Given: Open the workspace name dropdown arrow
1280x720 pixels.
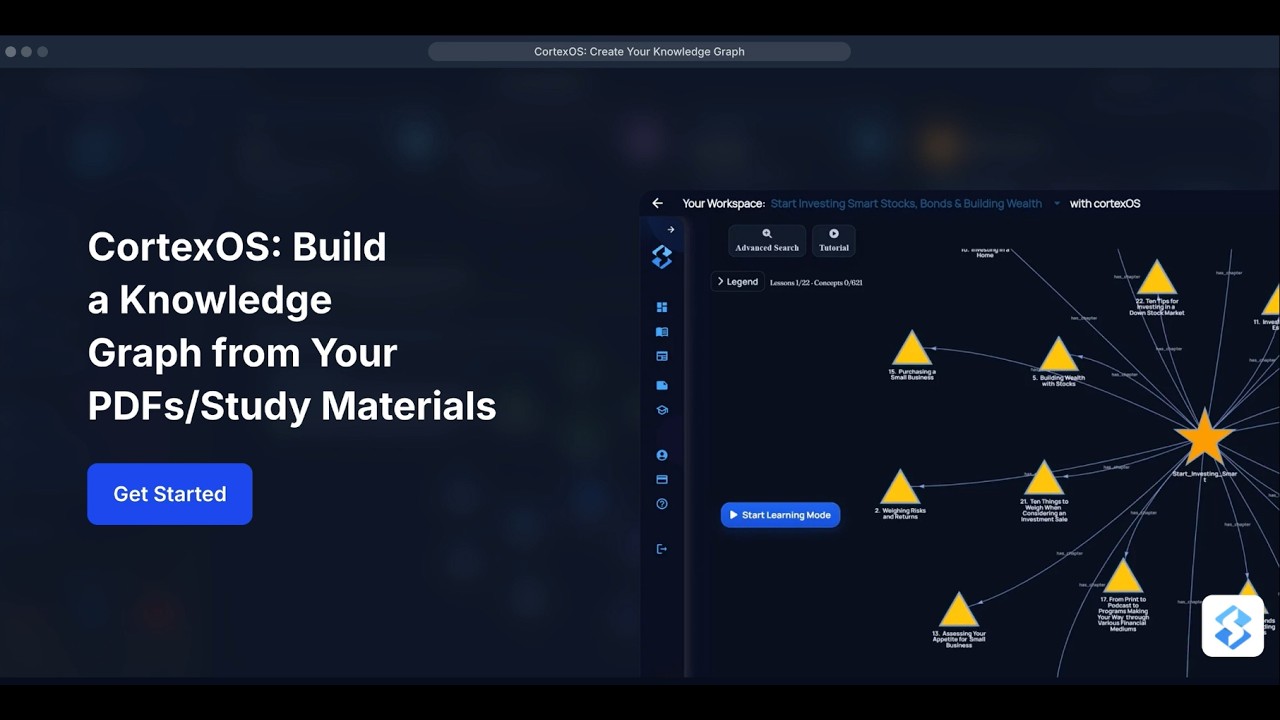Looking at the screenshot, I should [x=1056, y=204].
